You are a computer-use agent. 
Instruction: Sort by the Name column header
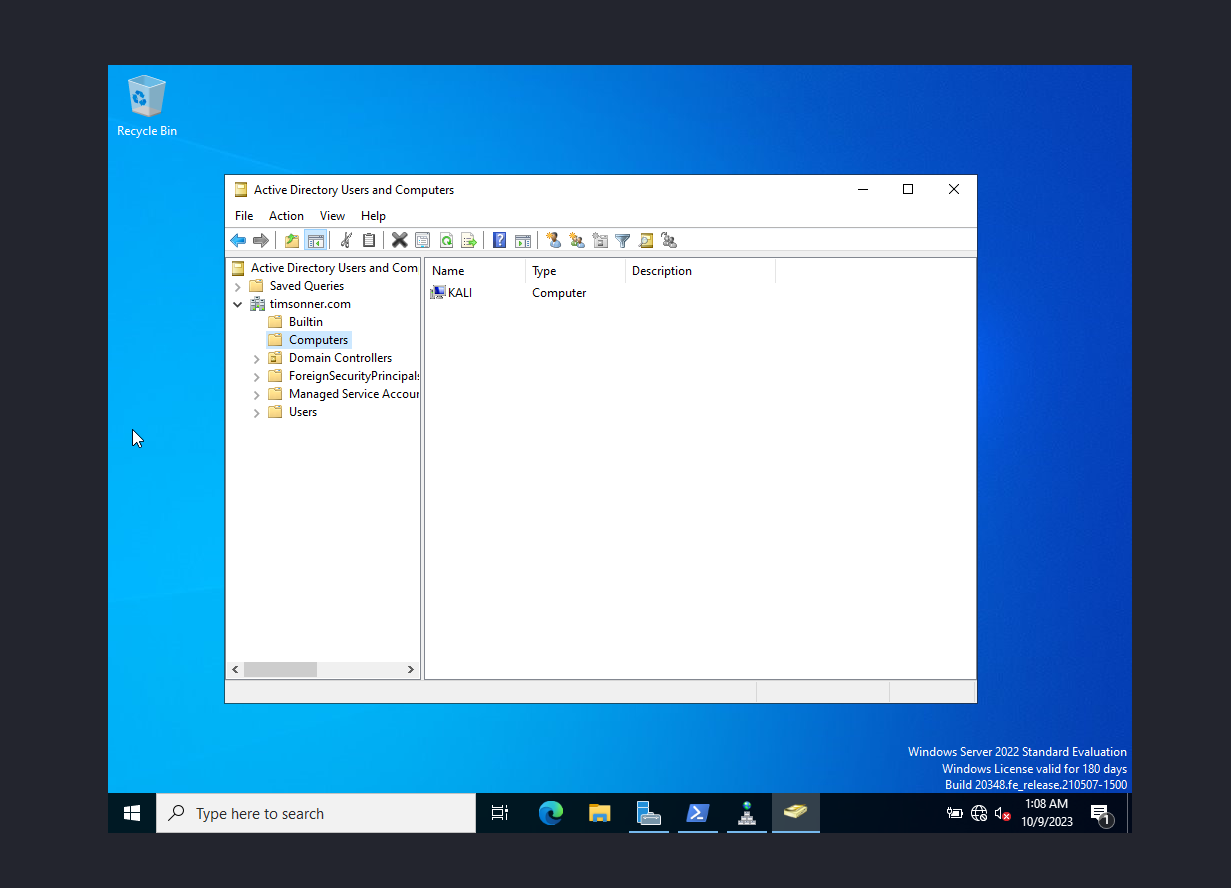point(475,271)
